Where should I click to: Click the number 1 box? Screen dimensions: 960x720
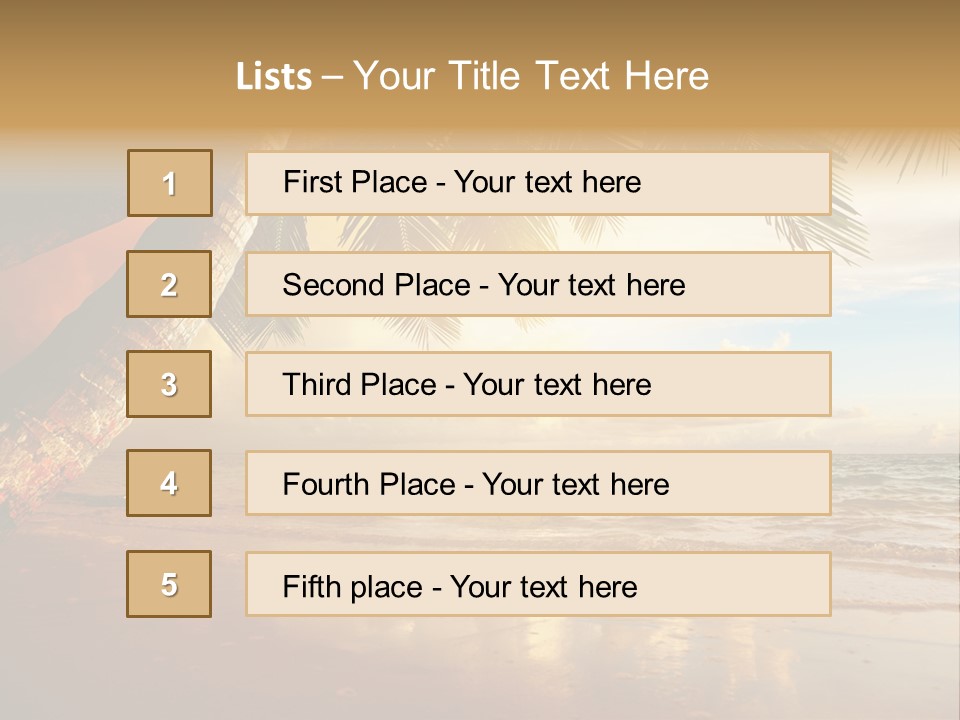170,183
